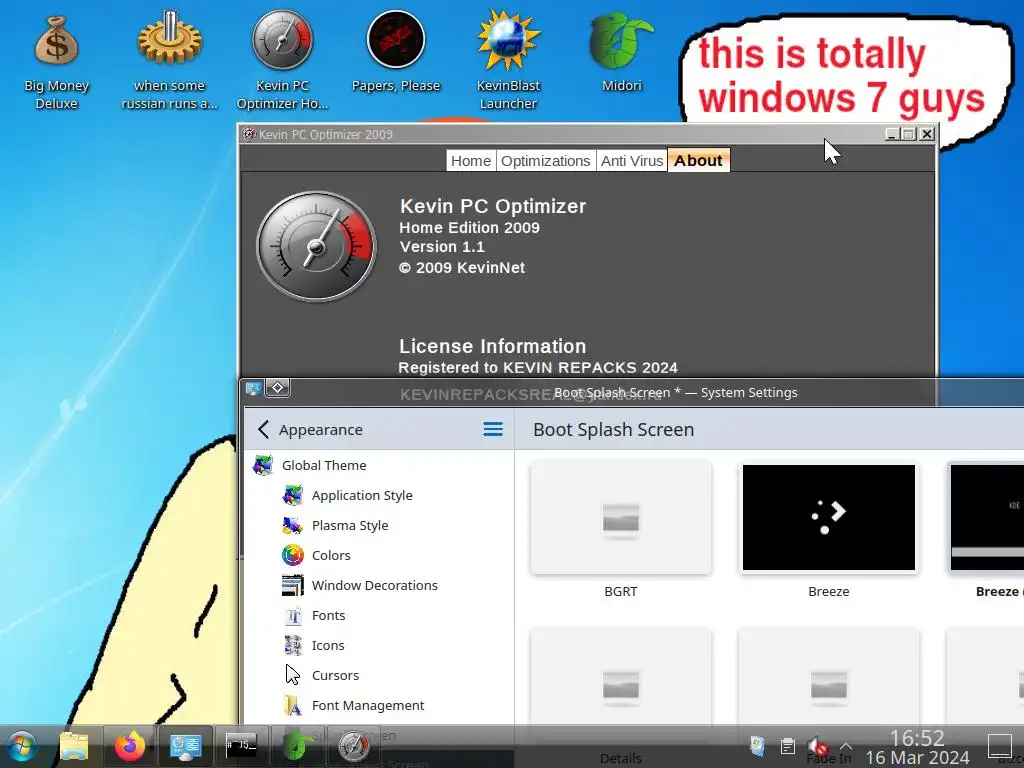Click the Font Management icon
1024x768 pixels.
(x=293, y=705)
